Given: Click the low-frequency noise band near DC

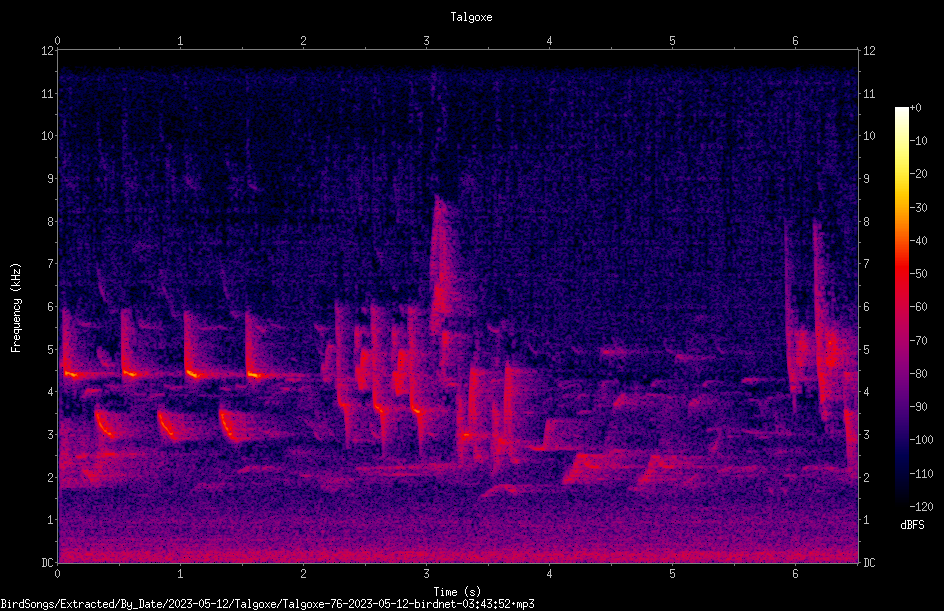Looking at the screenshot, I should (x=458, y=553).
